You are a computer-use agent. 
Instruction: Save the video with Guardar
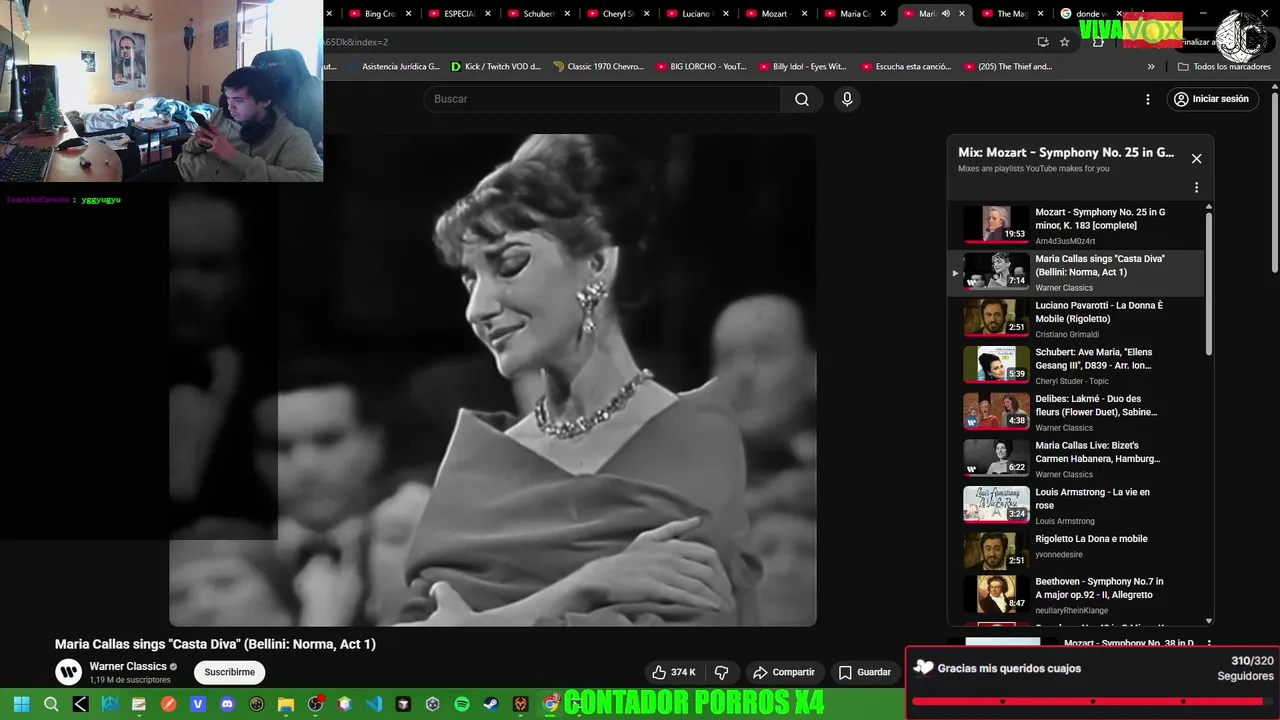pyautogui.click(x=865, y=672)
